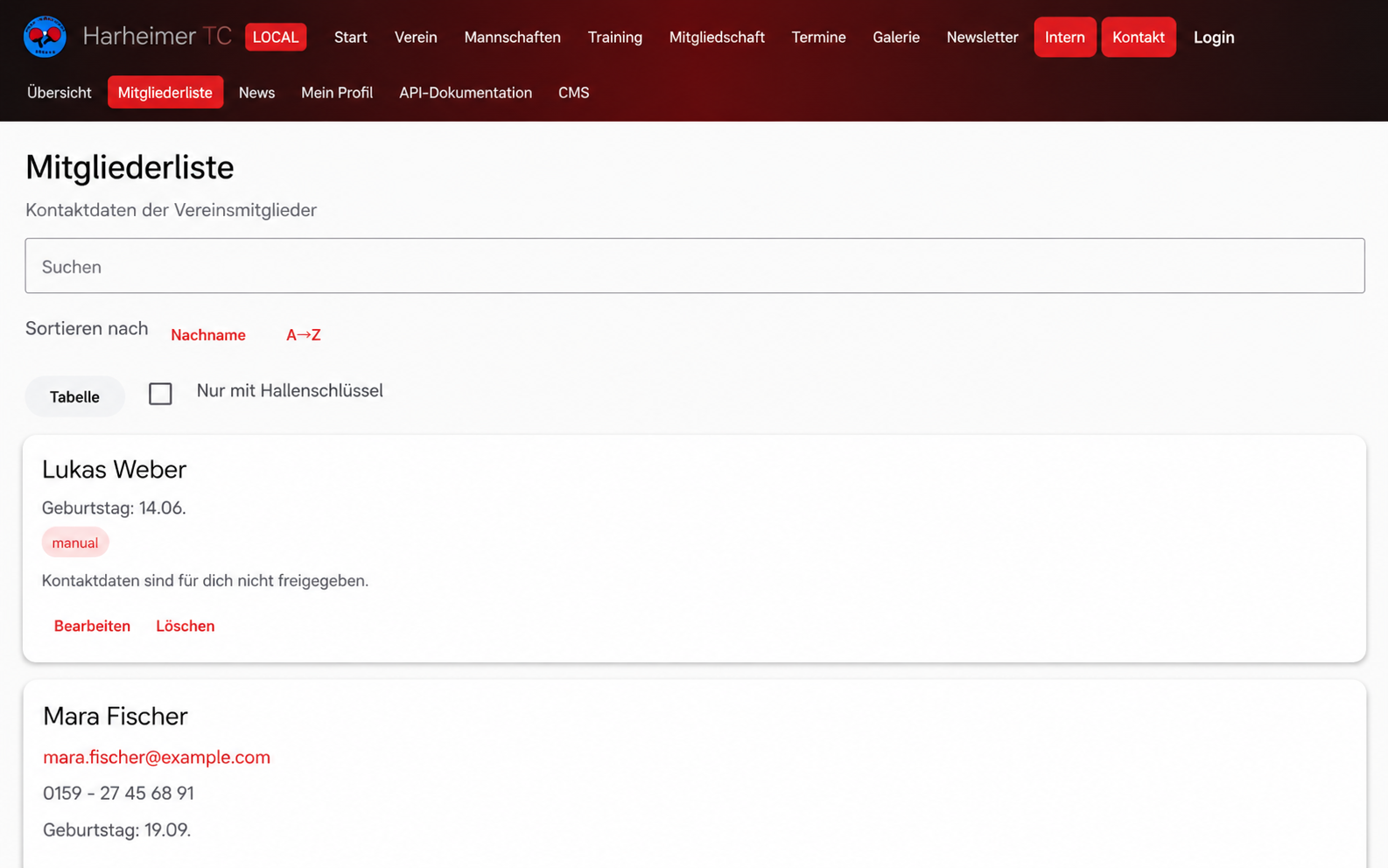Screen dimensions: 1388x868
Task: Edit Lukas Weber via Bearbeiten
Action: [92, 626]
